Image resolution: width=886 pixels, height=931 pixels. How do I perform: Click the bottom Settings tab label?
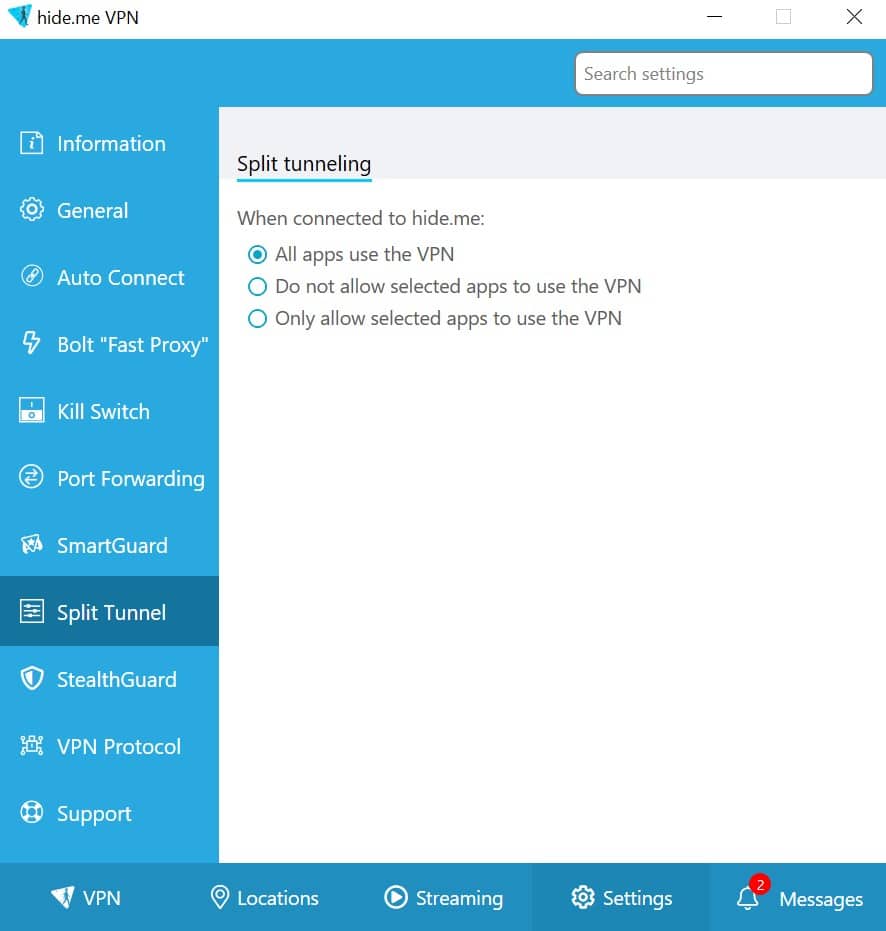coord(637,898)
